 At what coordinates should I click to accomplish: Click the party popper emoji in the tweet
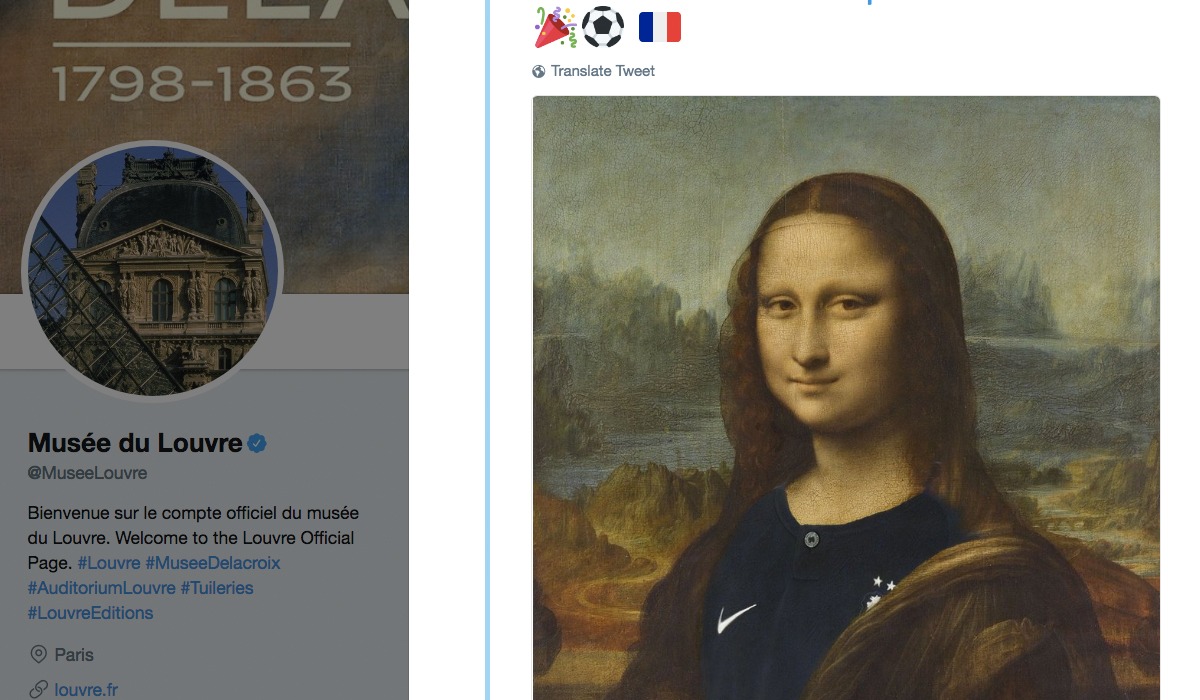[x=554, y=27]
